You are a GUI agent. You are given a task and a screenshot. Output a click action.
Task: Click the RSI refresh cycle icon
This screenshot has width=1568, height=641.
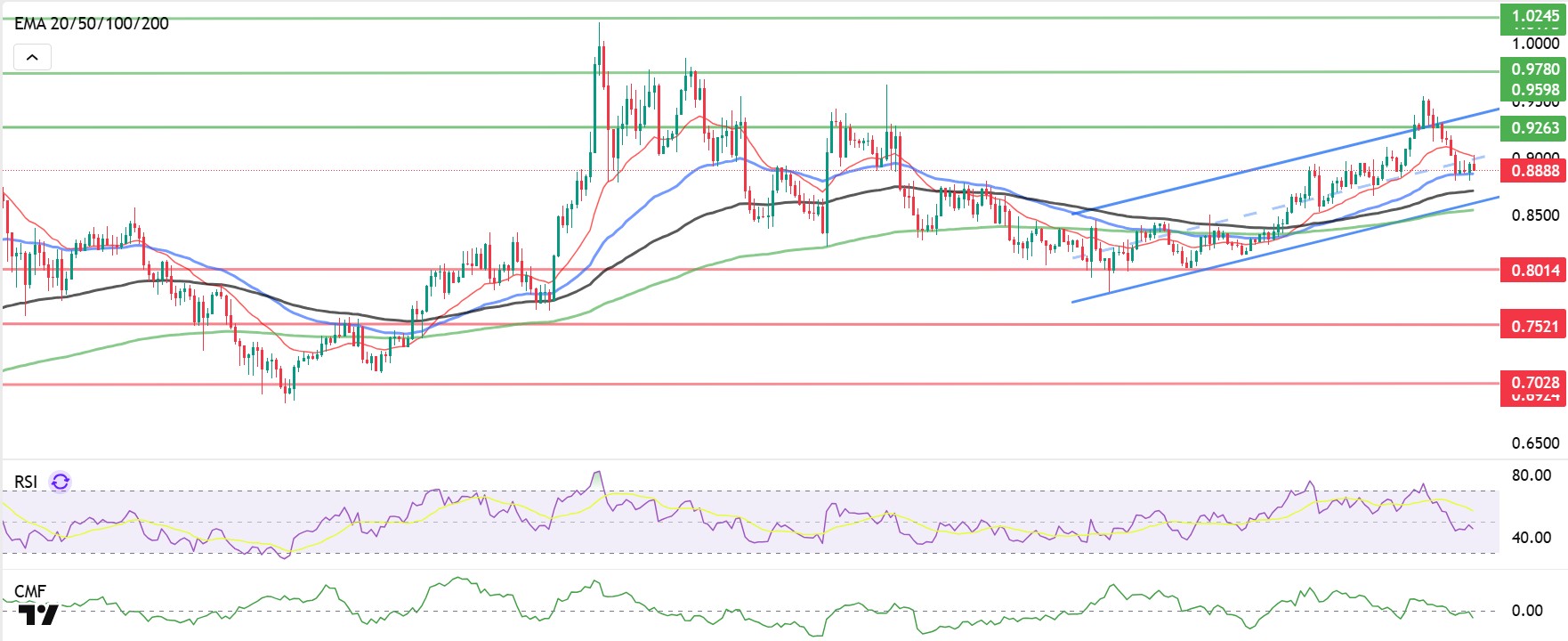(x=61, y=482)
